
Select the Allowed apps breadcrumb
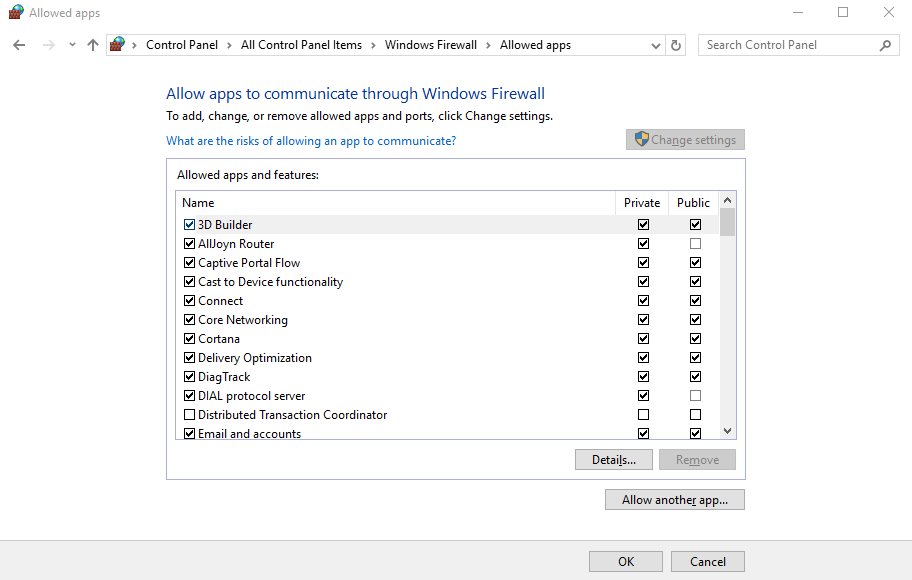click(535, 45)
